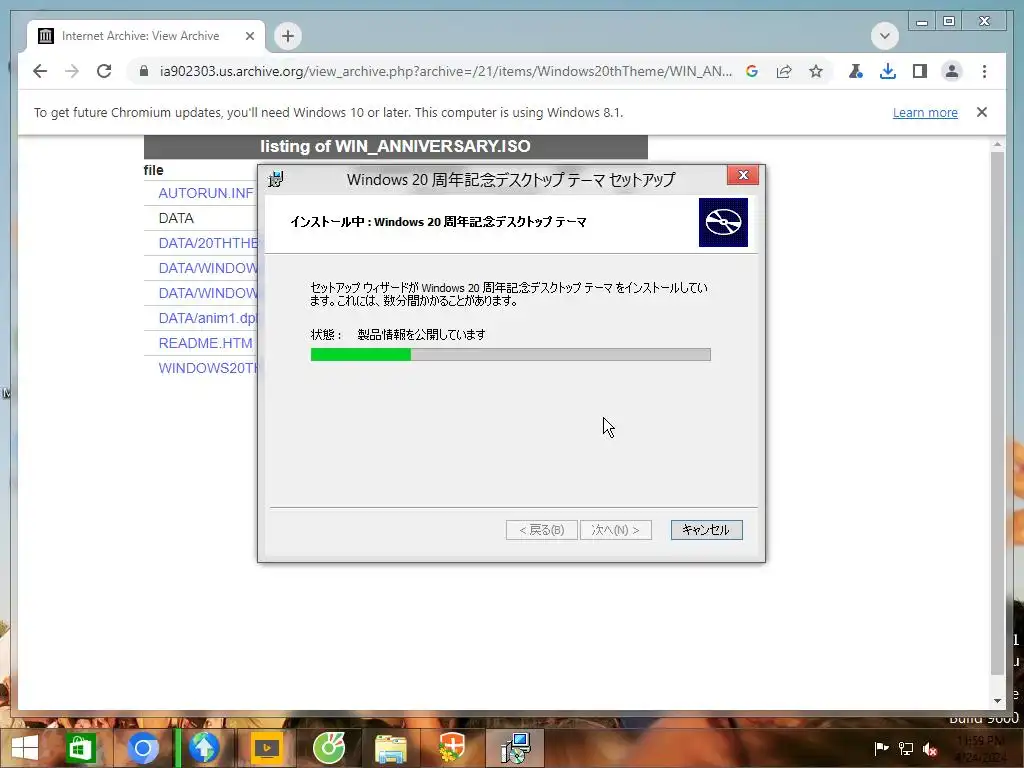Open the DATA/anim1 file link
This screenshot has width=1024, height=768.
(208, 318)
